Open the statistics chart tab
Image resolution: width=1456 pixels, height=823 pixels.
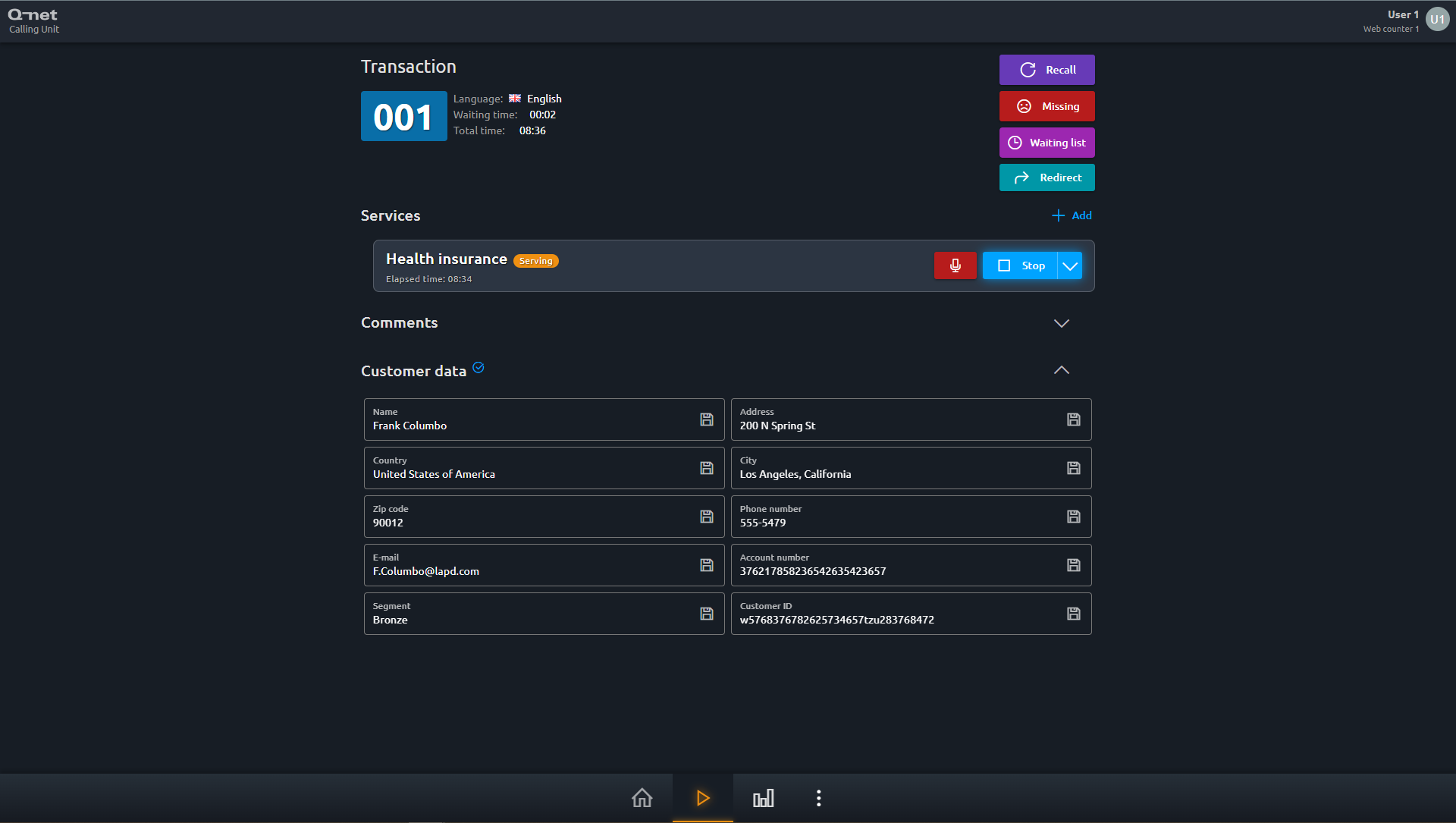[x=764, y=798]
